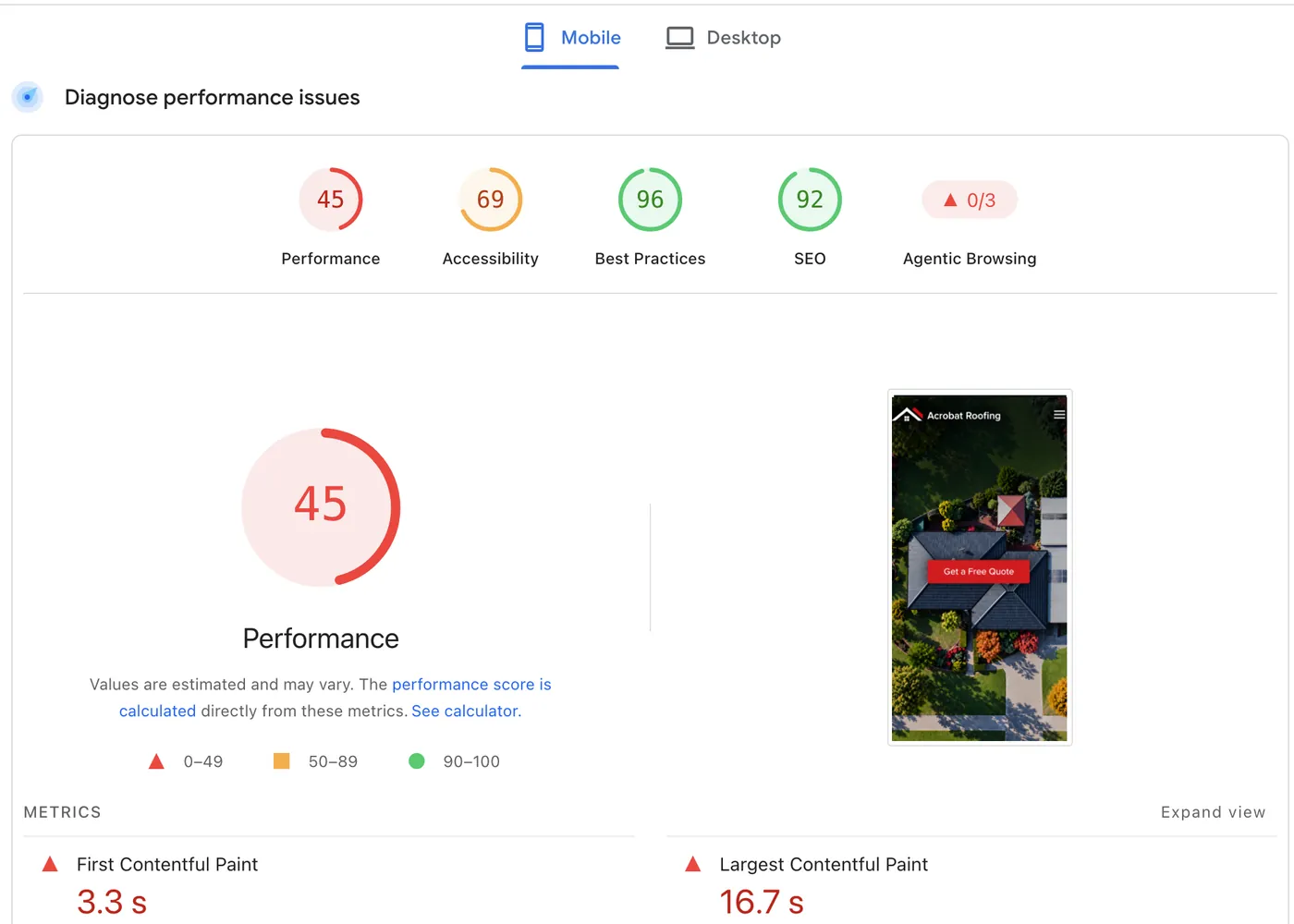Click the hamburger menu icon in page screenshot
This screenshot has height=924, width=1294.
pos(1059,415)
